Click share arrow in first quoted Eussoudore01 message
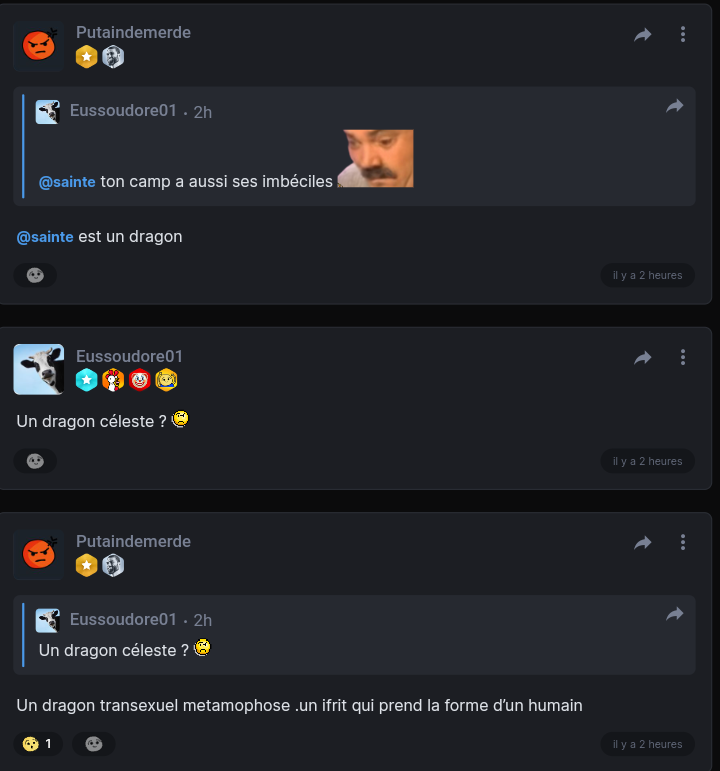 [675, 106]
